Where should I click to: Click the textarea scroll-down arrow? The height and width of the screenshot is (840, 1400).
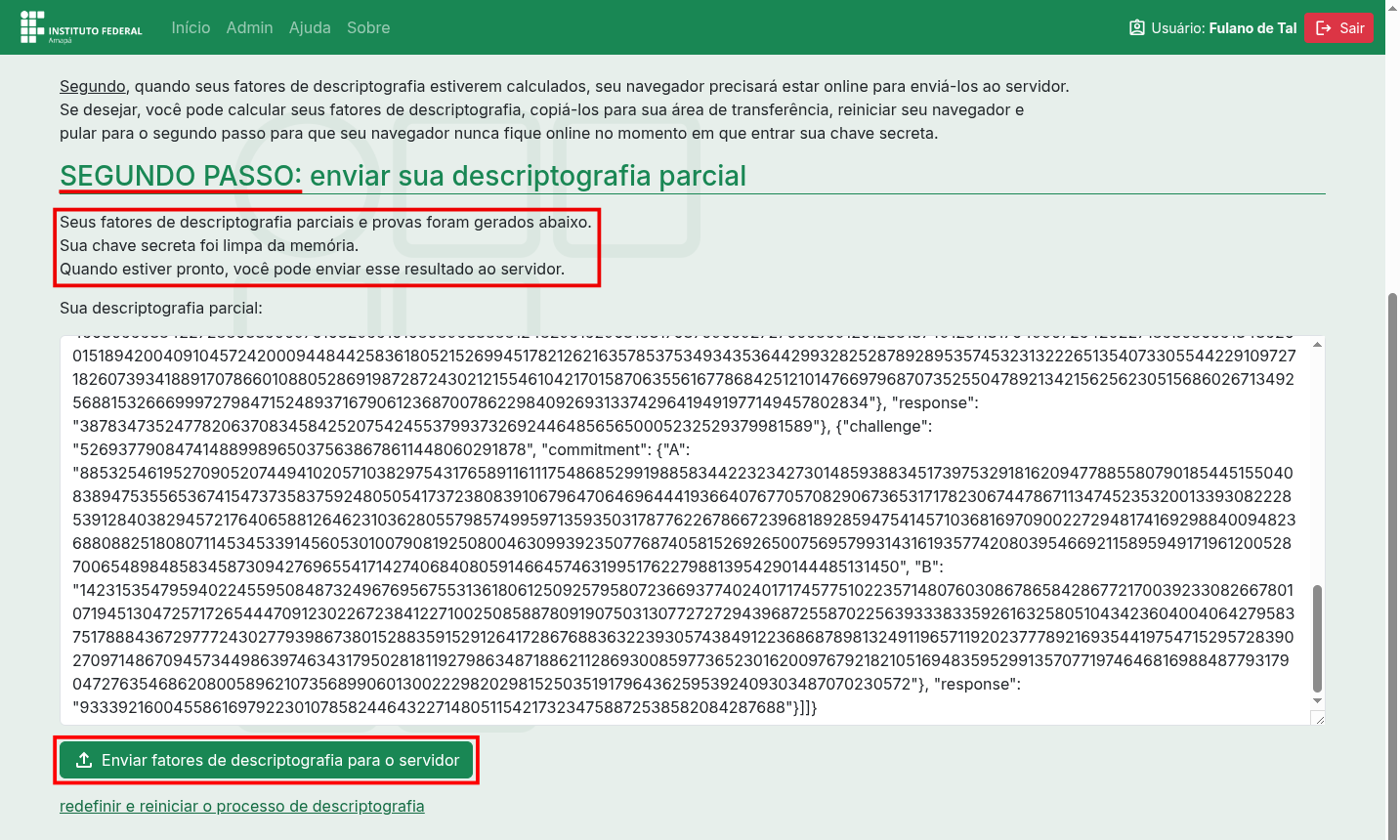(x=1317, y=700)
